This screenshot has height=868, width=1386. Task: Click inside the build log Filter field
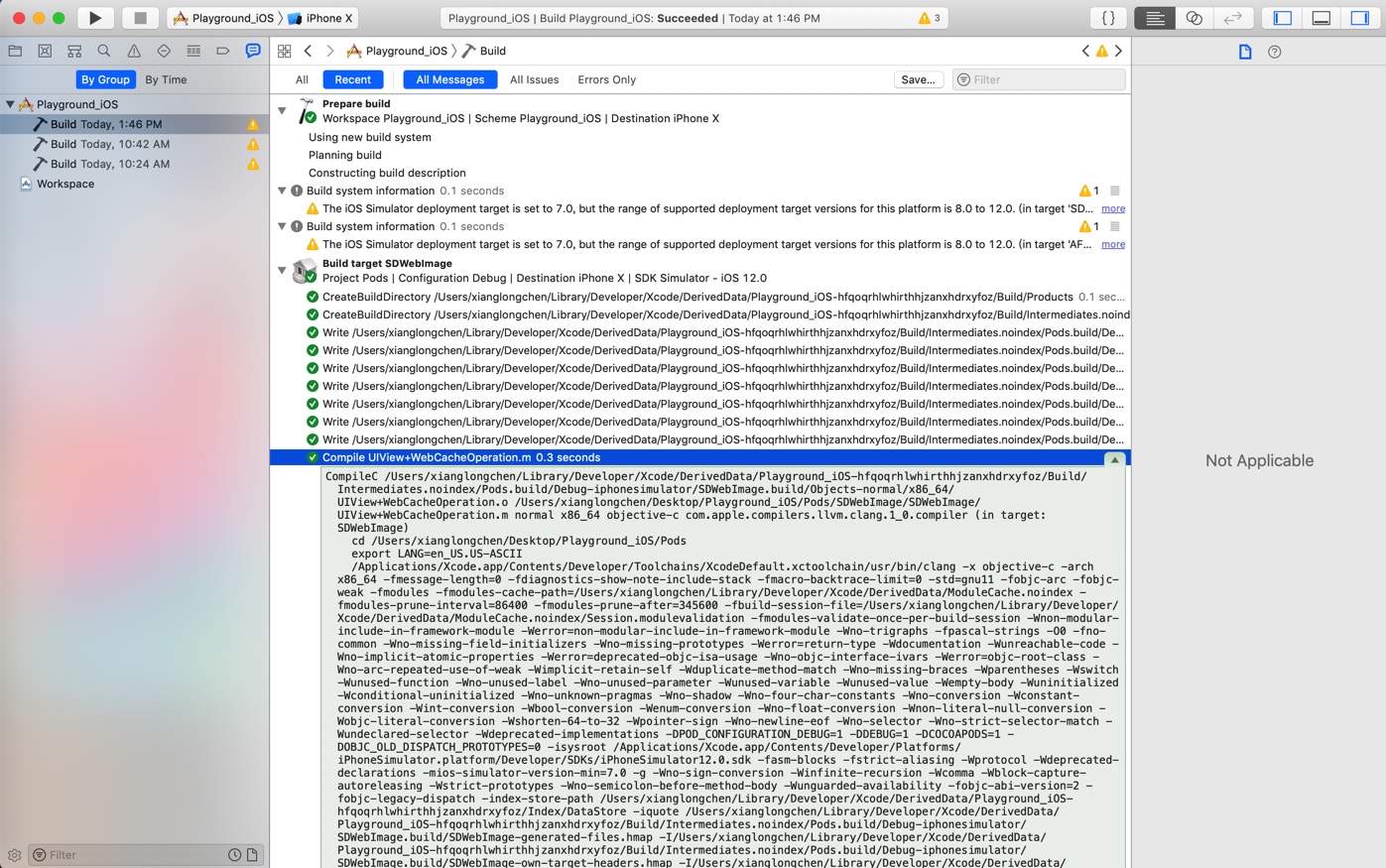1038,79
